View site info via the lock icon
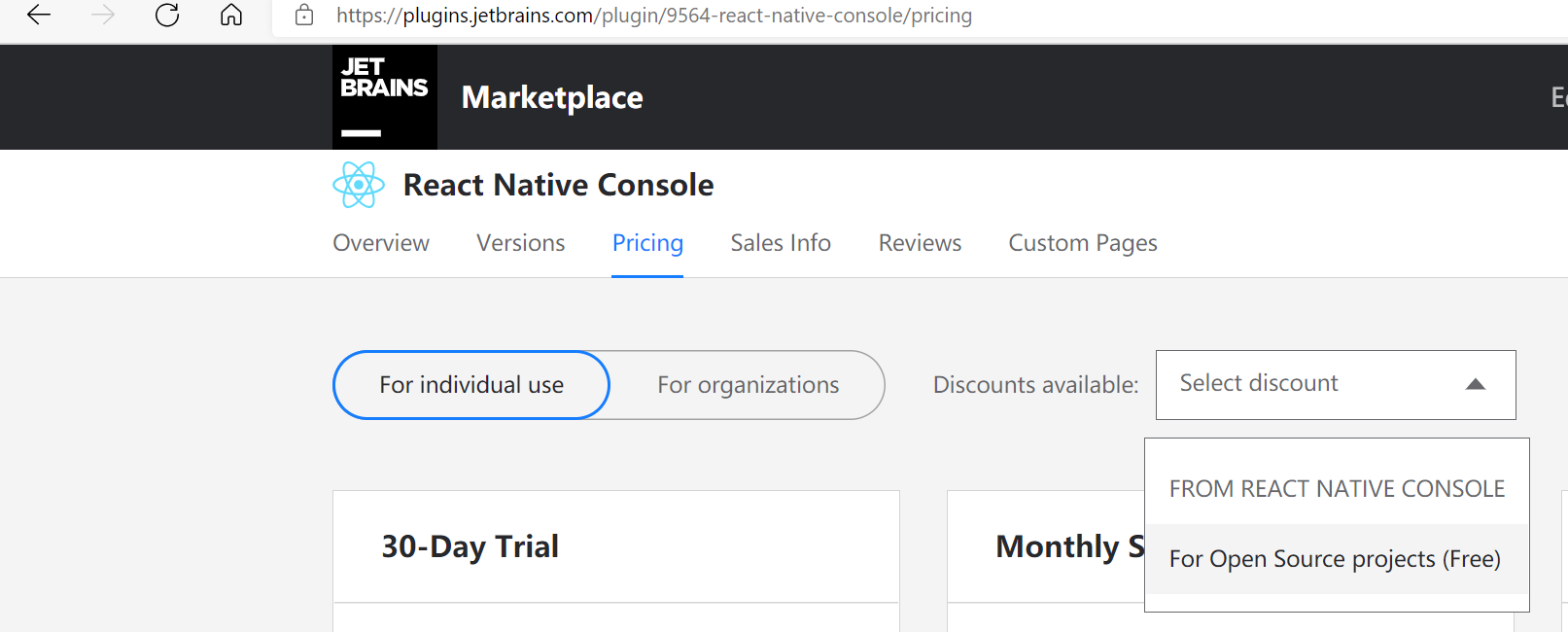The width and height of the screenshot is (1568, 632). (304, 16)
